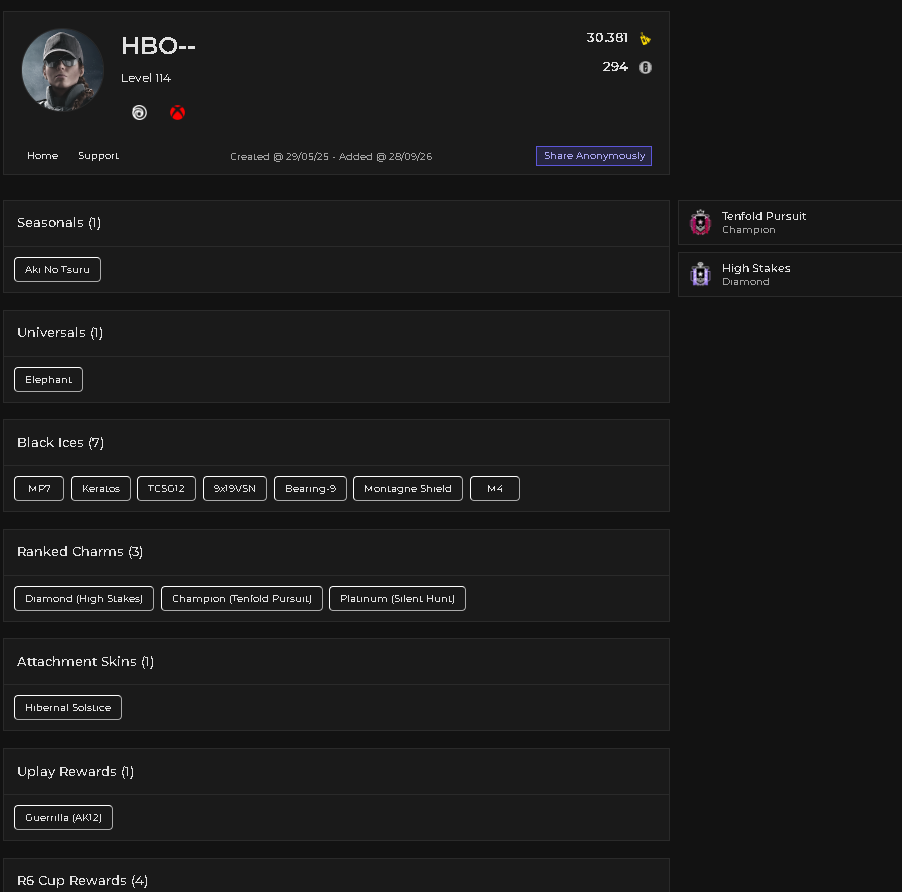Screen dimensions: 902x892
Task: Select the Aki No Tsuru seasonal skin
Action: 58,270
